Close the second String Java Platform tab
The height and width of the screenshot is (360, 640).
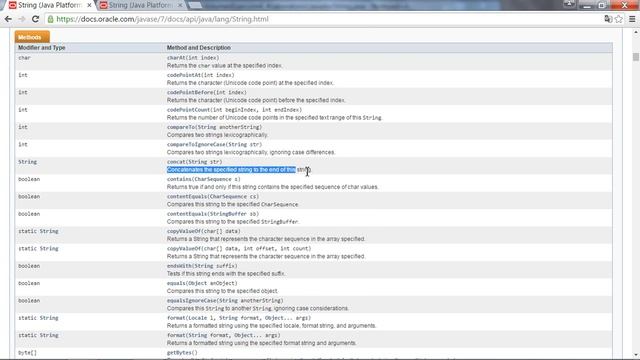180,5
